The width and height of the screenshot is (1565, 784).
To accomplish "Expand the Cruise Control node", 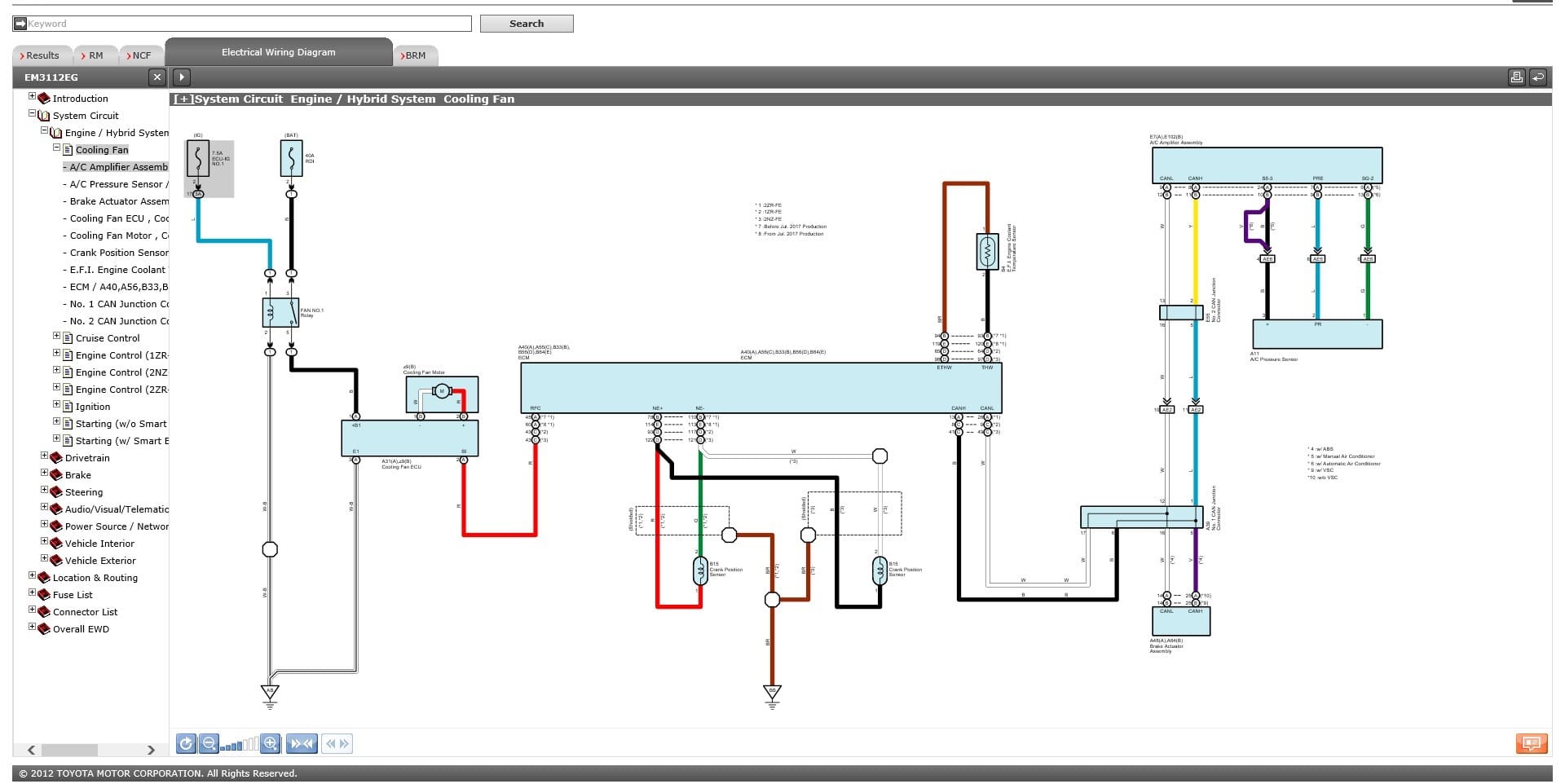I will coord(57,337).
